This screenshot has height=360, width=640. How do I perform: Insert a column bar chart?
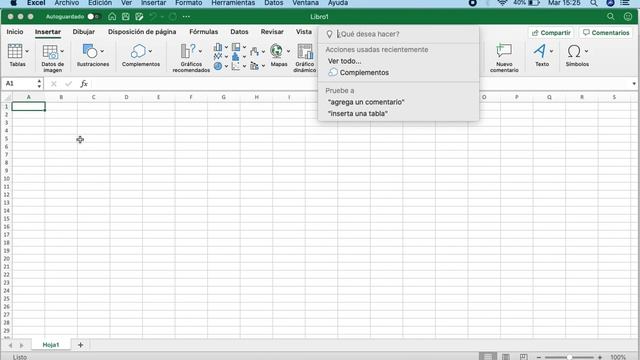(x=218, y=47)
